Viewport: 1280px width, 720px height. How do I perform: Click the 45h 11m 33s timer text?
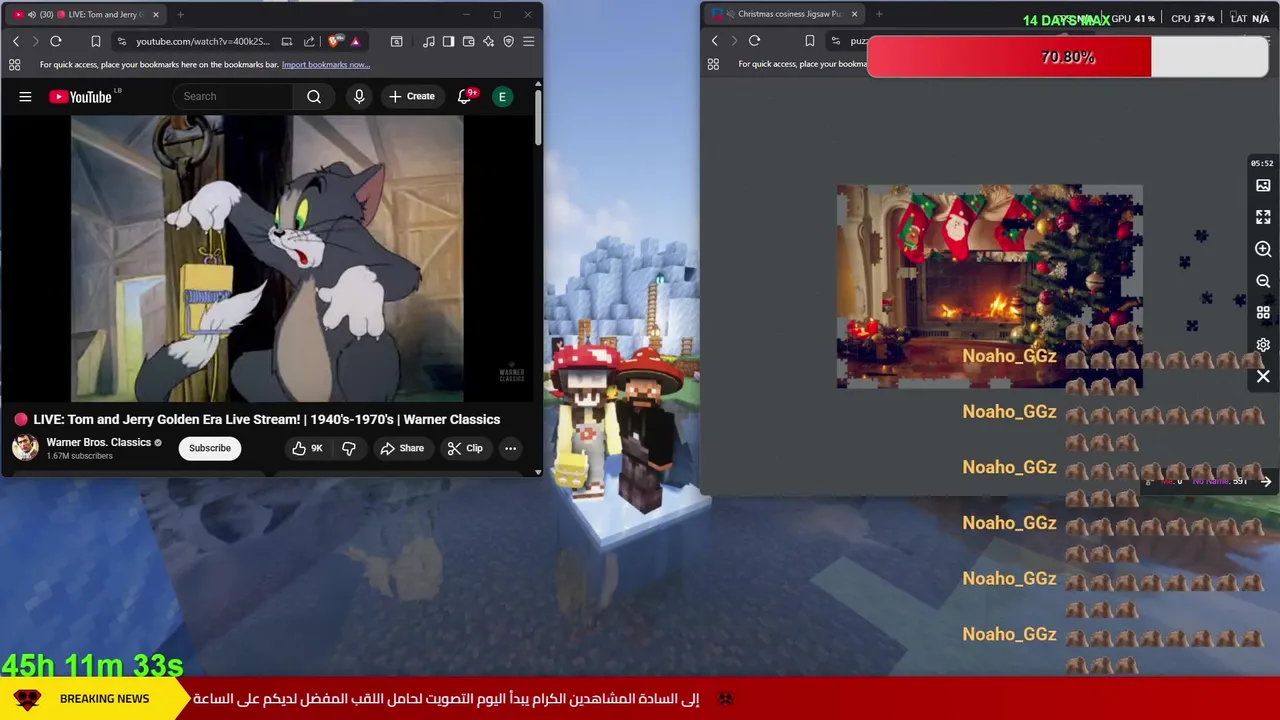click(x=92, y=665)
